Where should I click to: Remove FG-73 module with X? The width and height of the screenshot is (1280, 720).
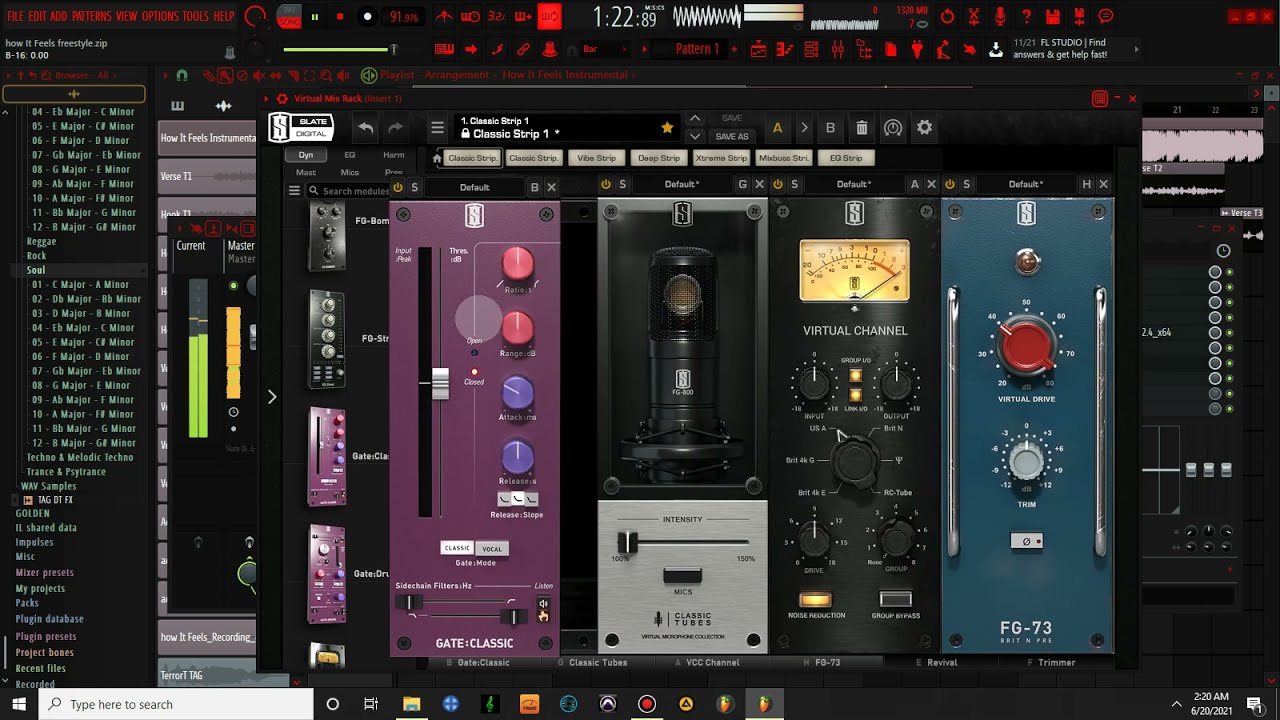click(1103, 185)
